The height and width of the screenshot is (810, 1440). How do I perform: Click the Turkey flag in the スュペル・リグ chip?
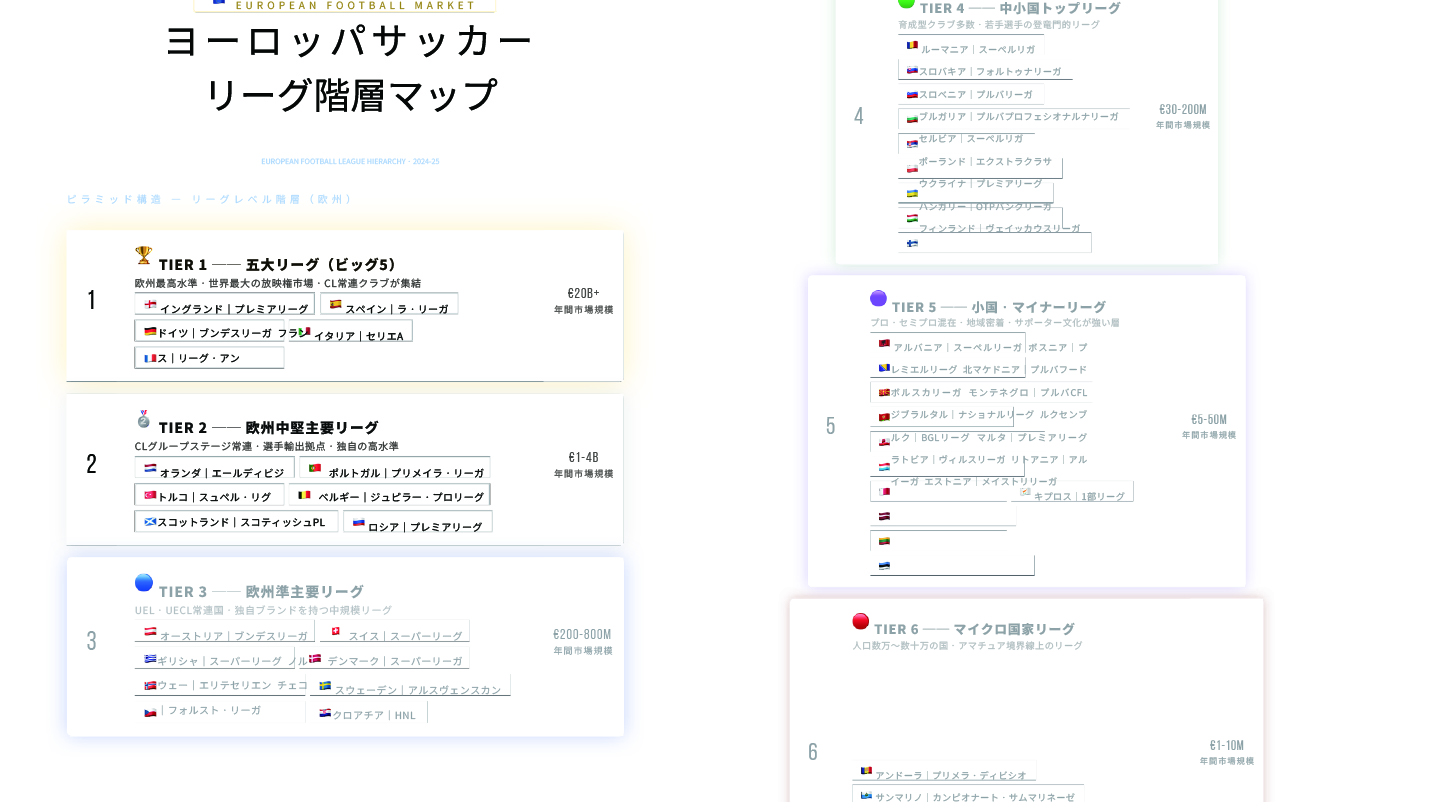pos(150,495)
